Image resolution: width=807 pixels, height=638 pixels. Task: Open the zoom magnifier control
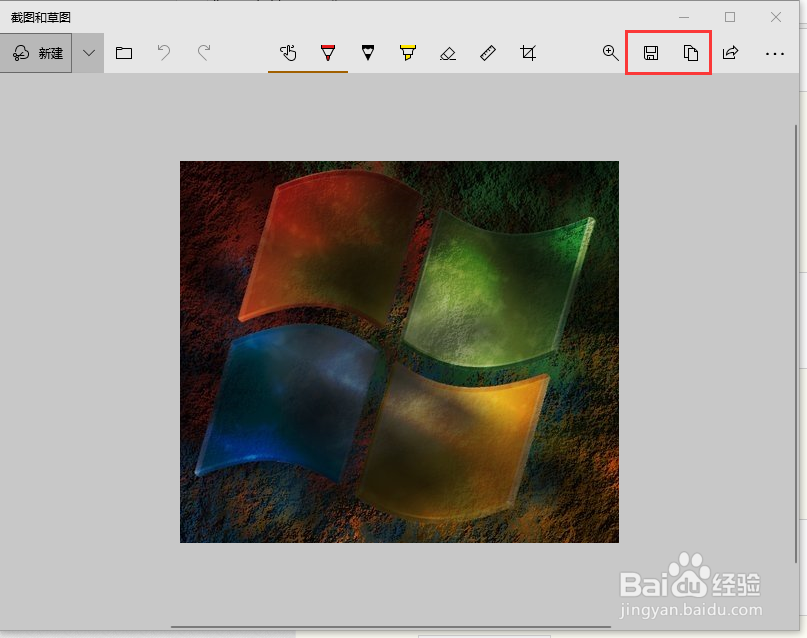click(610, 52)
